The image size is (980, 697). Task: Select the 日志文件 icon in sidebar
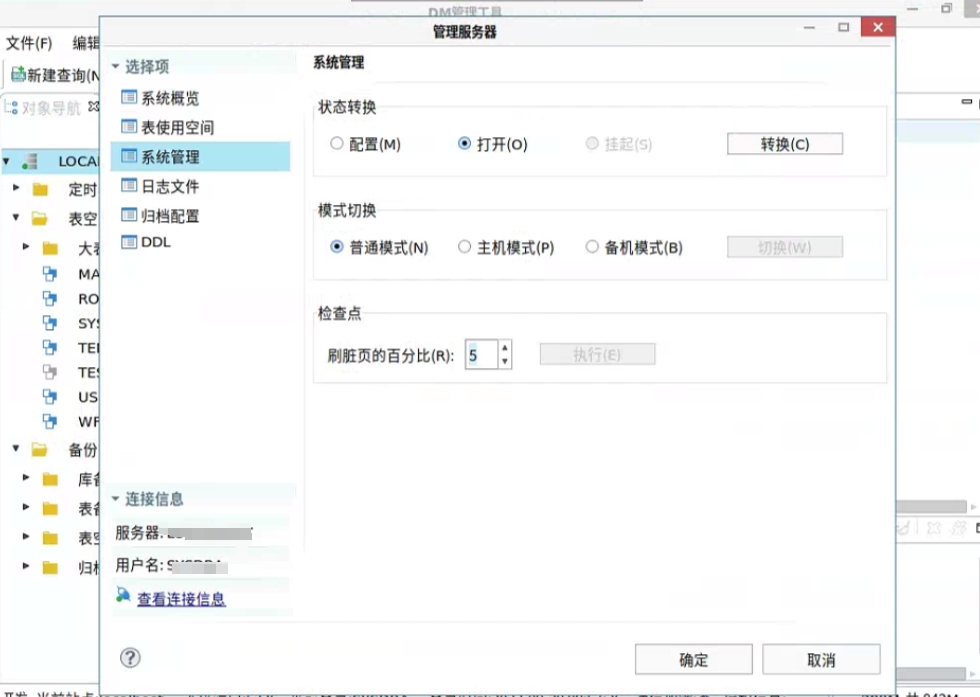click(x=128, y=186)
